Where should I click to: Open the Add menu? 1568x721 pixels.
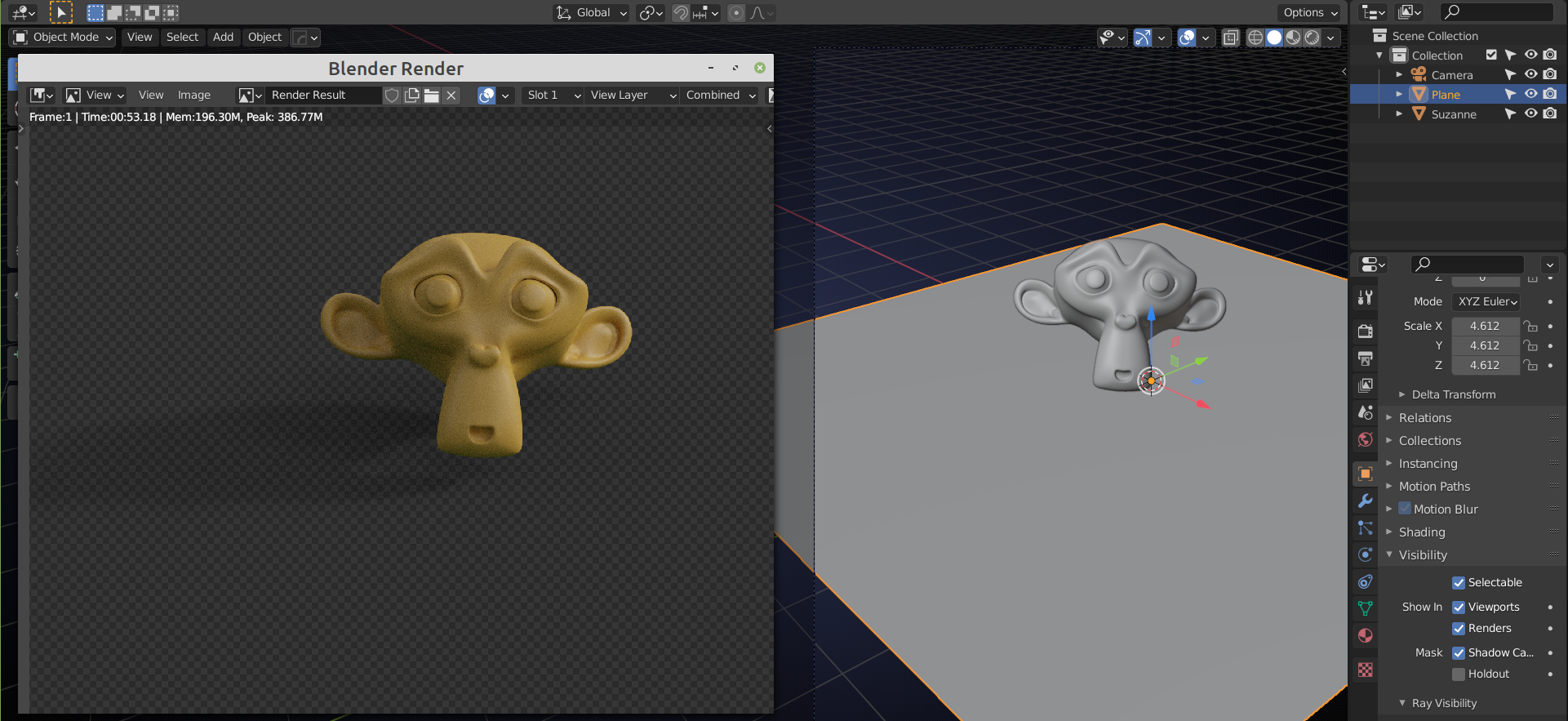[223, 38]
